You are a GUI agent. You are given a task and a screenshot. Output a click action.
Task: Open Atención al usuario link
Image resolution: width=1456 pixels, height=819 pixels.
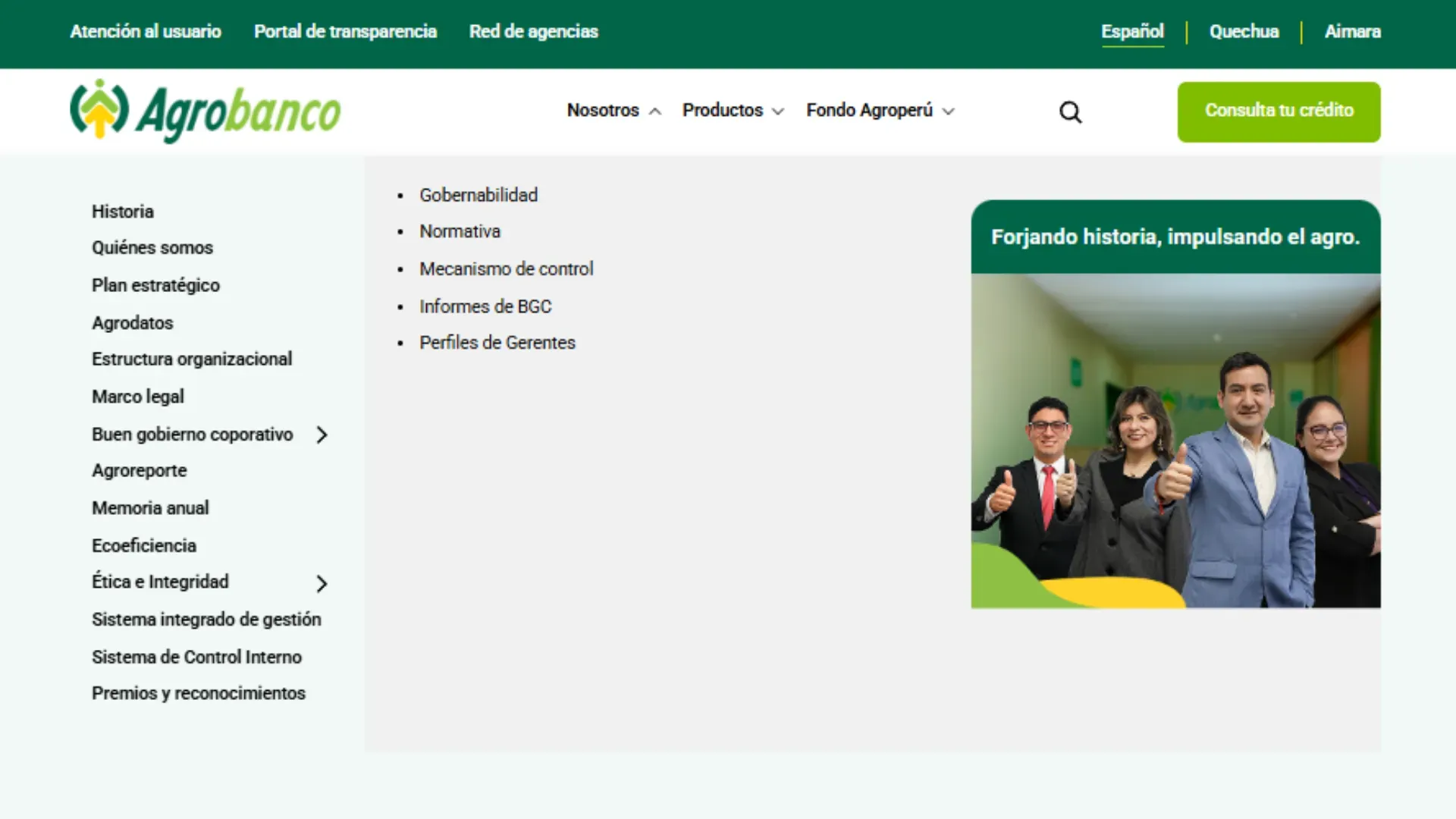coord(146,32)
